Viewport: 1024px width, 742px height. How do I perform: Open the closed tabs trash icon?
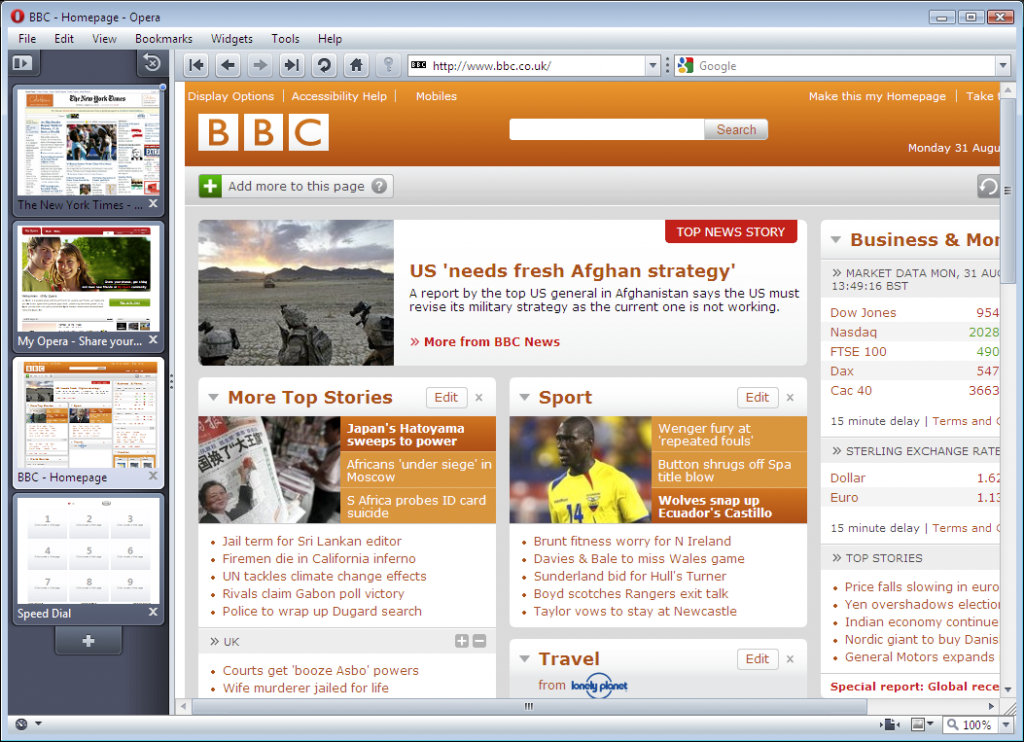(152, 63)
